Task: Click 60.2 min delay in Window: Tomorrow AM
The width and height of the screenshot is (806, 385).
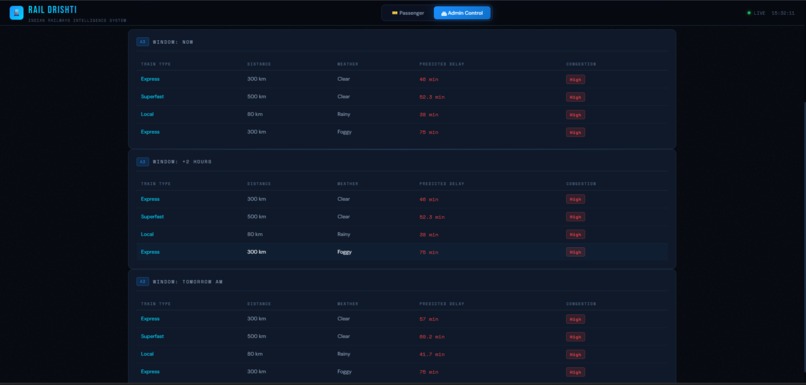Action: 432,337
